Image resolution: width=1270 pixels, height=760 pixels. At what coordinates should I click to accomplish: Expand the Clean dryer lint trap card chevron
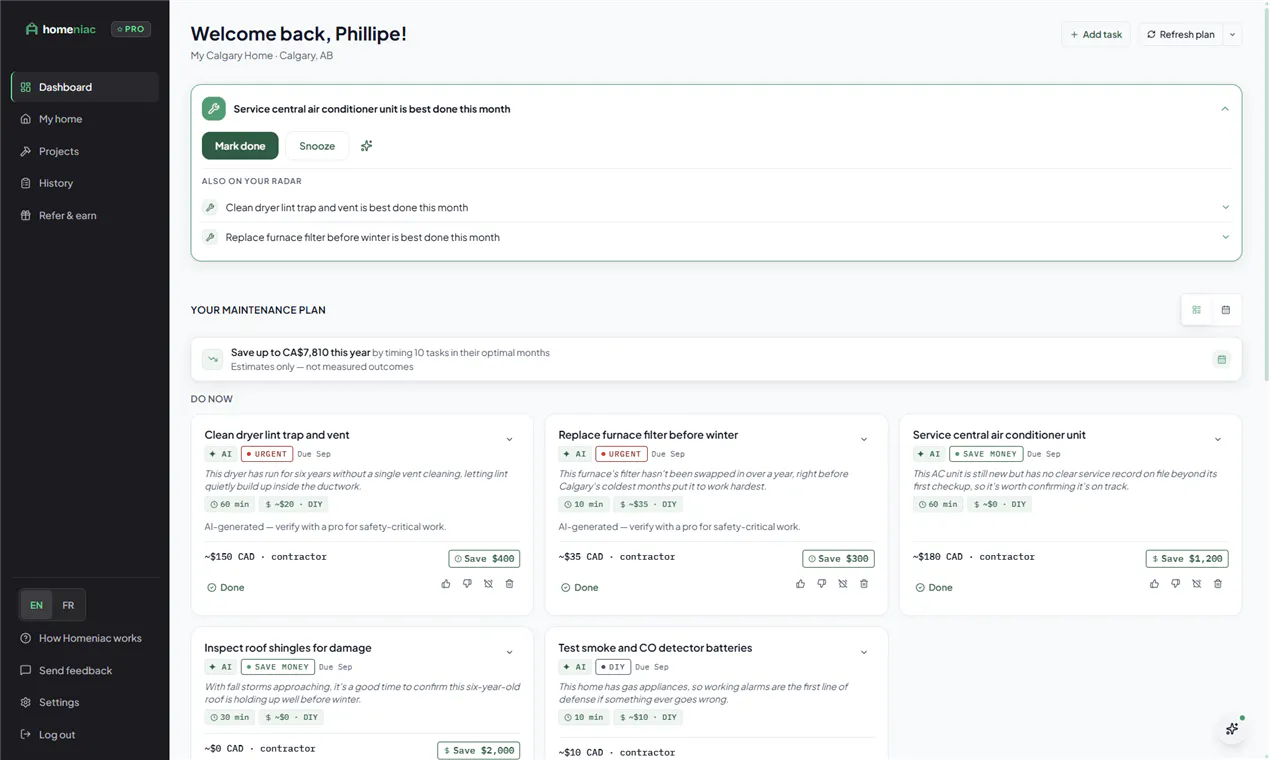[509, 440]
